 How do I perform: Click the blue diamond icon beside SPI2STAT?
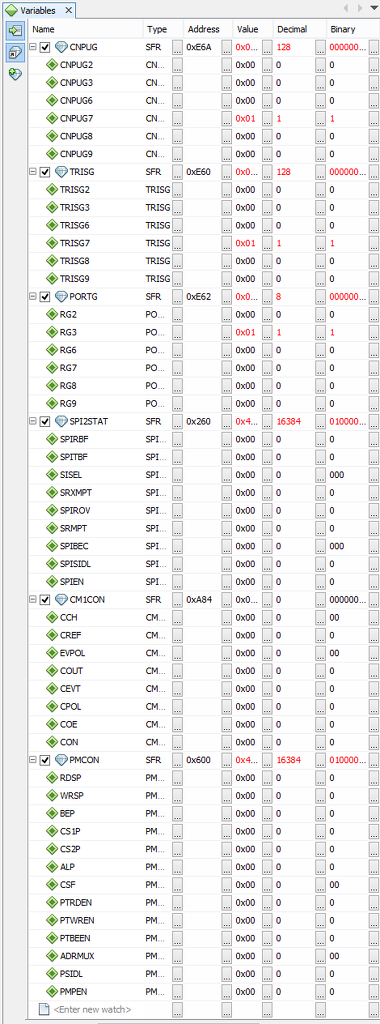pos(61,421)
